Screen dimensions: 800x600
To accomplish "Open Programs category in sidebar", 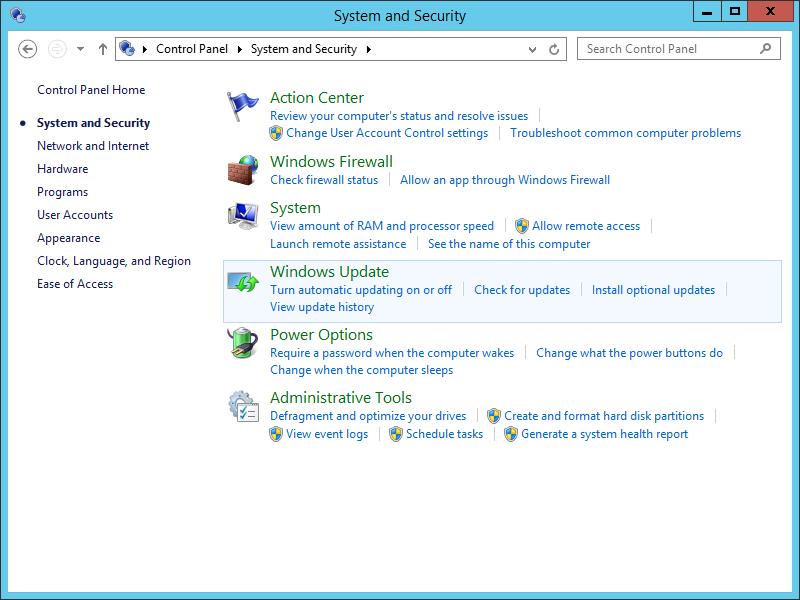I will (x=62, y=192).
